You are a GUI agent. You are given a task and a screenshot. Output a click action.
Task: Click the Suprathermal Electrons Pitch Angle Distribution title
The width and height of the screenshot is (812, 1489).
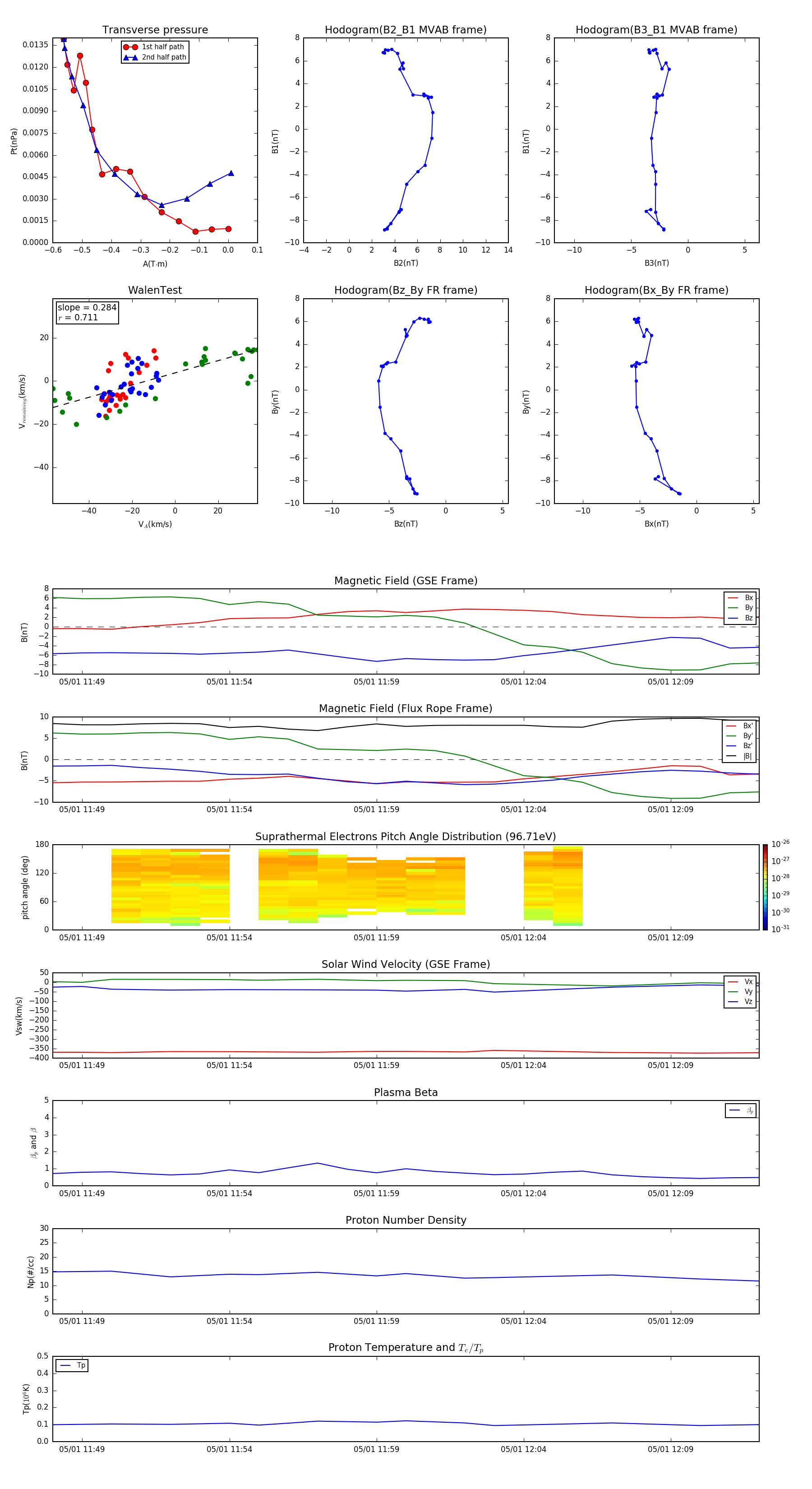point(406,837)
